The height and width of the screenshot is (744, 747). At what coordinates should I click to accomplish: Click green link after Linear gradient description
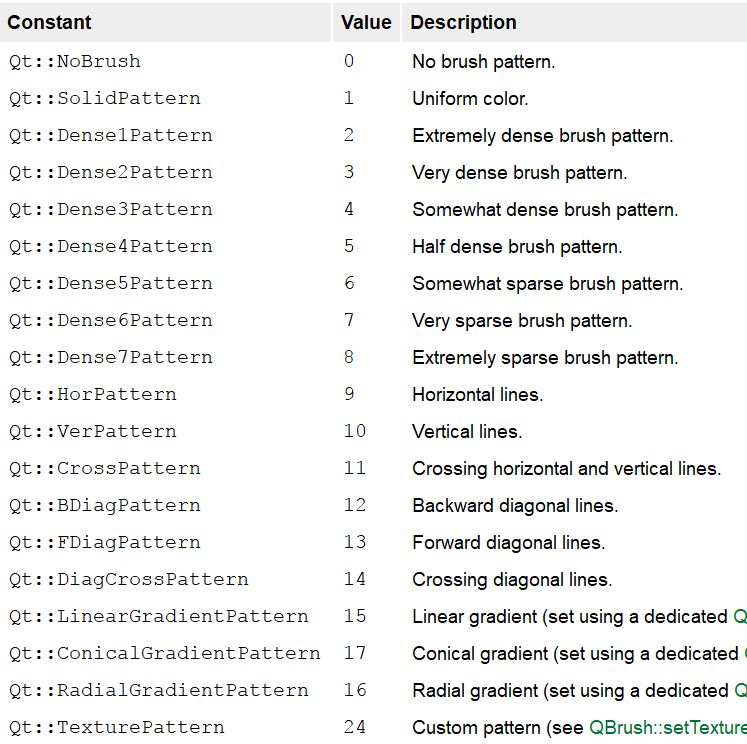tap(740, 616)
